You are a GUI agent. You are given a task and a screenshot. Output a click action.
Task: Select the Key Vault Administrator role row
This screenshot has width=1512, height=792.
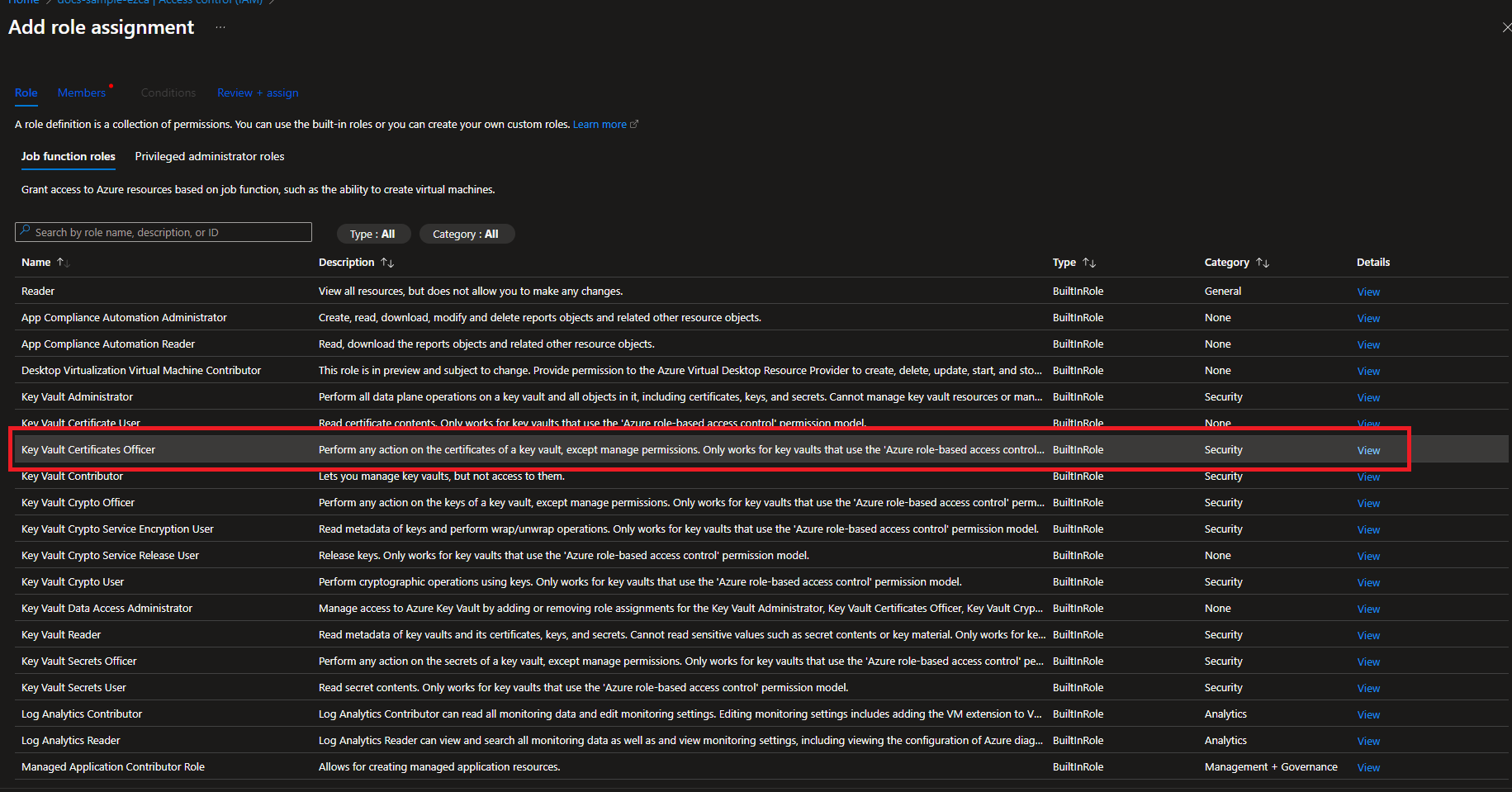tap(78, 397)
